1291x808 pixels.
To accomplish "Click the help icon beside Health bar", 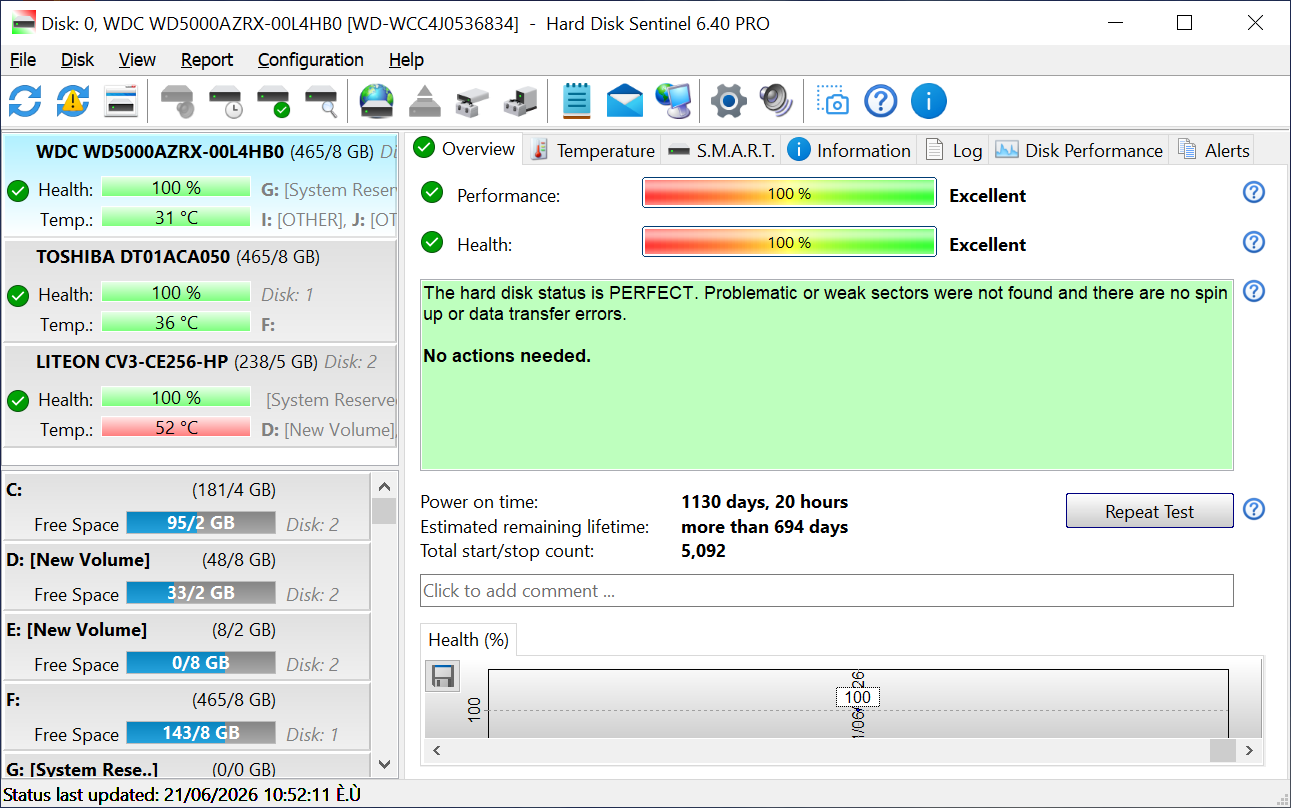I will pos(1254,242).
